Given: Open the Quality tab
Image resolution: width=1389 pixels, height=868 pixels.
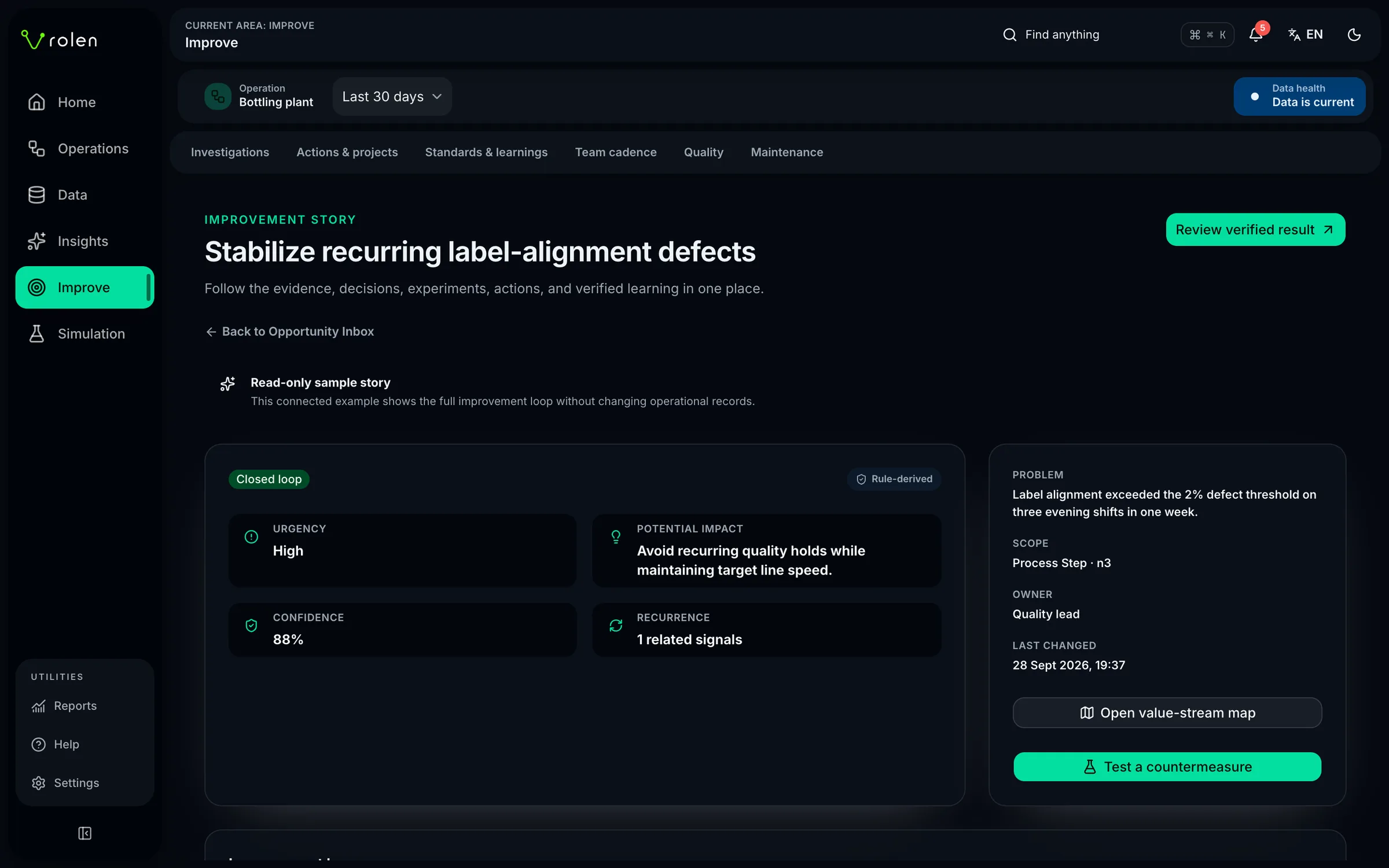Looking at the screenshot, I should [x=704, y=152].
